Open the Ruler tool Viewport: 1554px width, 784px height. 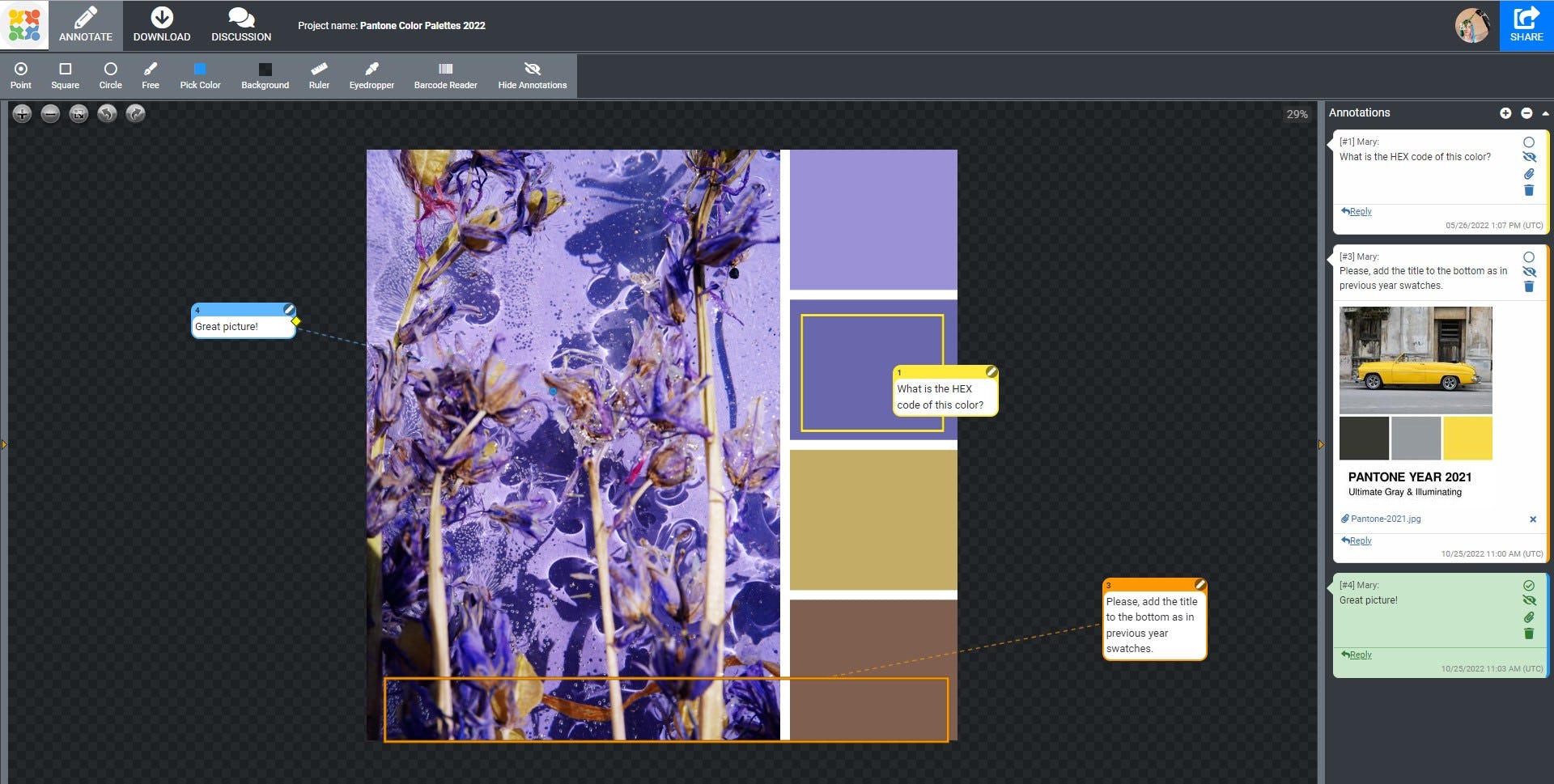point(319,75)
